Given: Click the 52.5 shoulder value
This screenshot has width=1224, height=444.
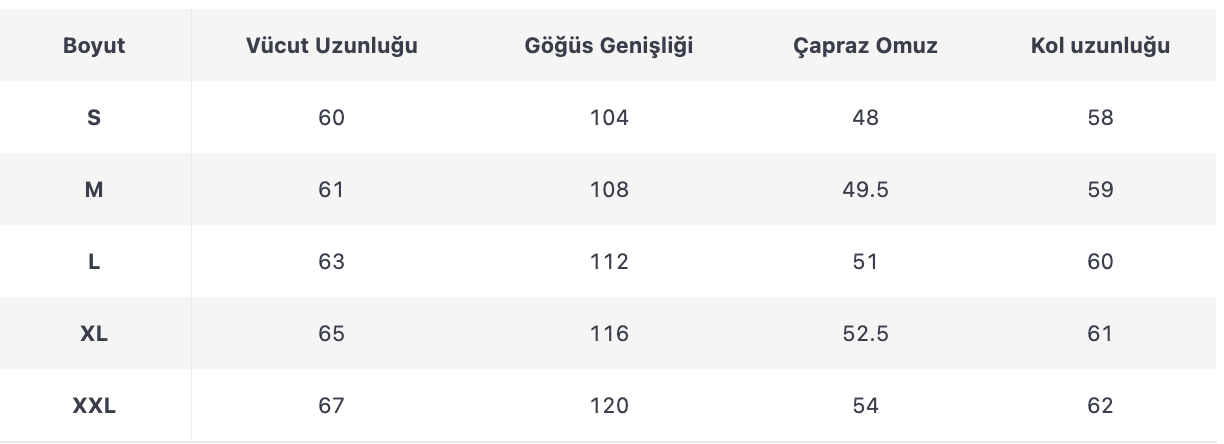Looking at the screenshot, I should [865, 333].
